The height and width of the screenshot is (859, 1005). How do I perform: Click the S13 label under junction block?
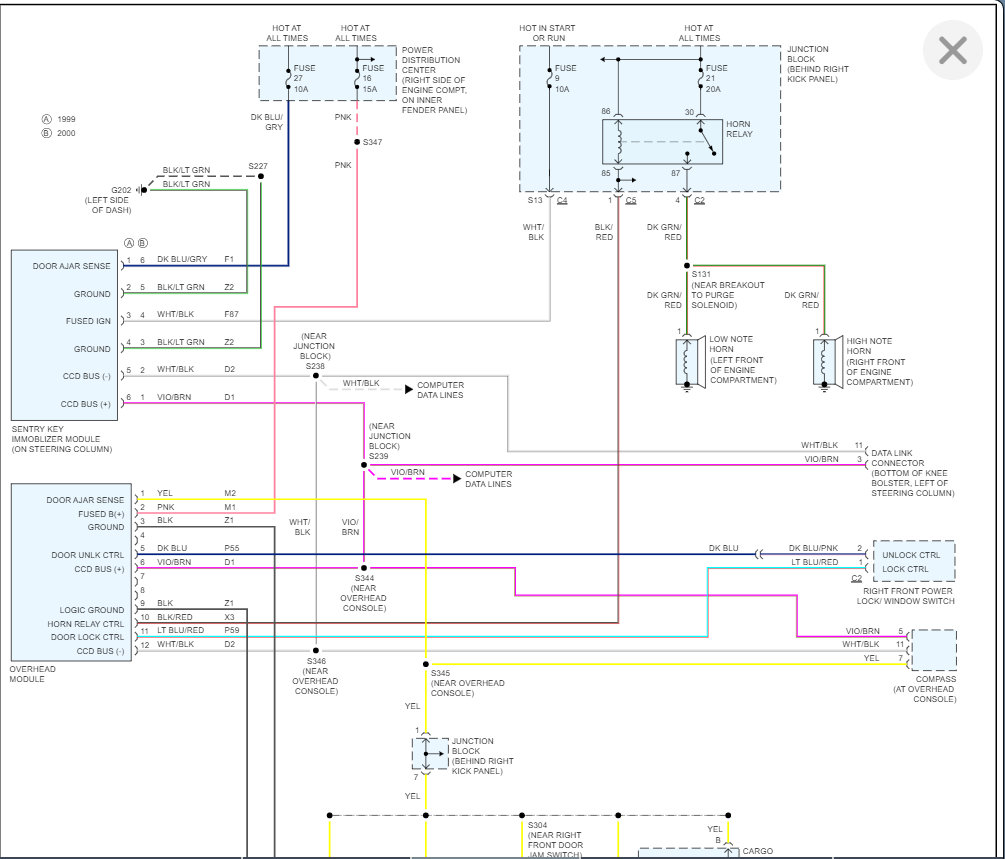point(535,200)
